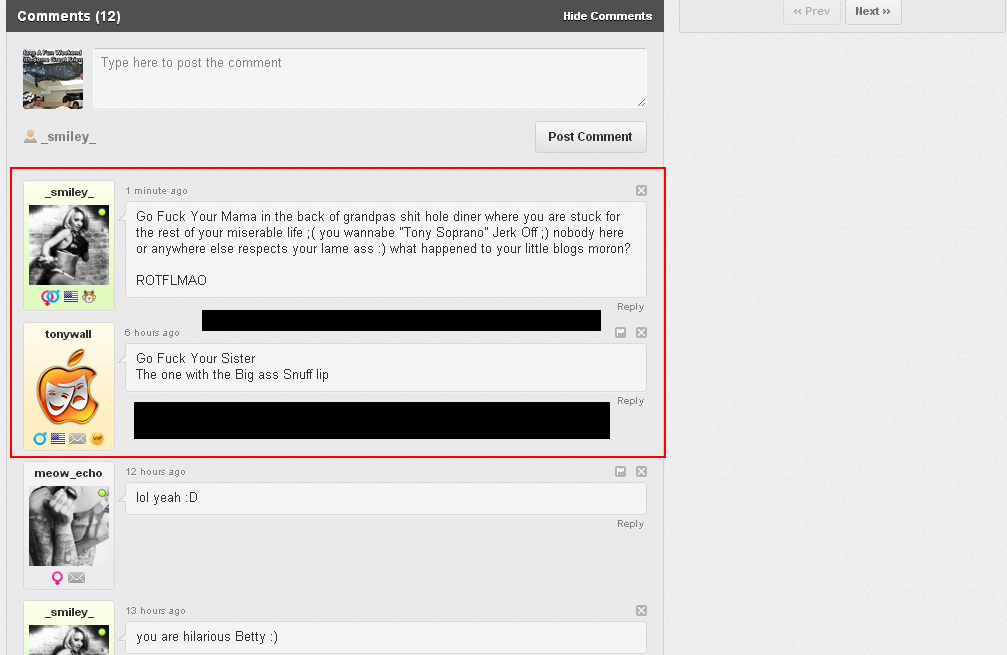Screen dimensions: 1007x655
Task: Delete the _smiley_ comment from 1 minute ago
Action: (641, 191)
